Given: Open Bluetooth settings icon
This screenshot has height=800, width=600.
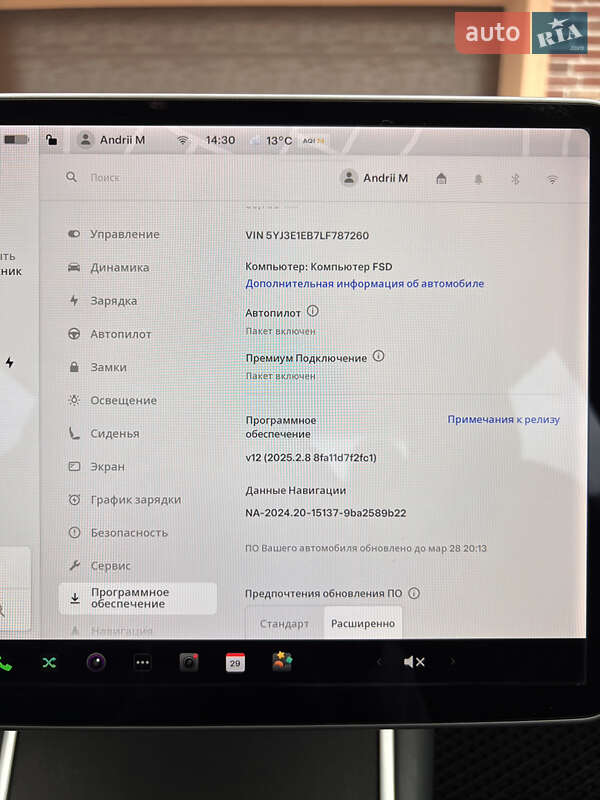Looking at the screenshot, I should pyautogui.click(x=515, y=179).
